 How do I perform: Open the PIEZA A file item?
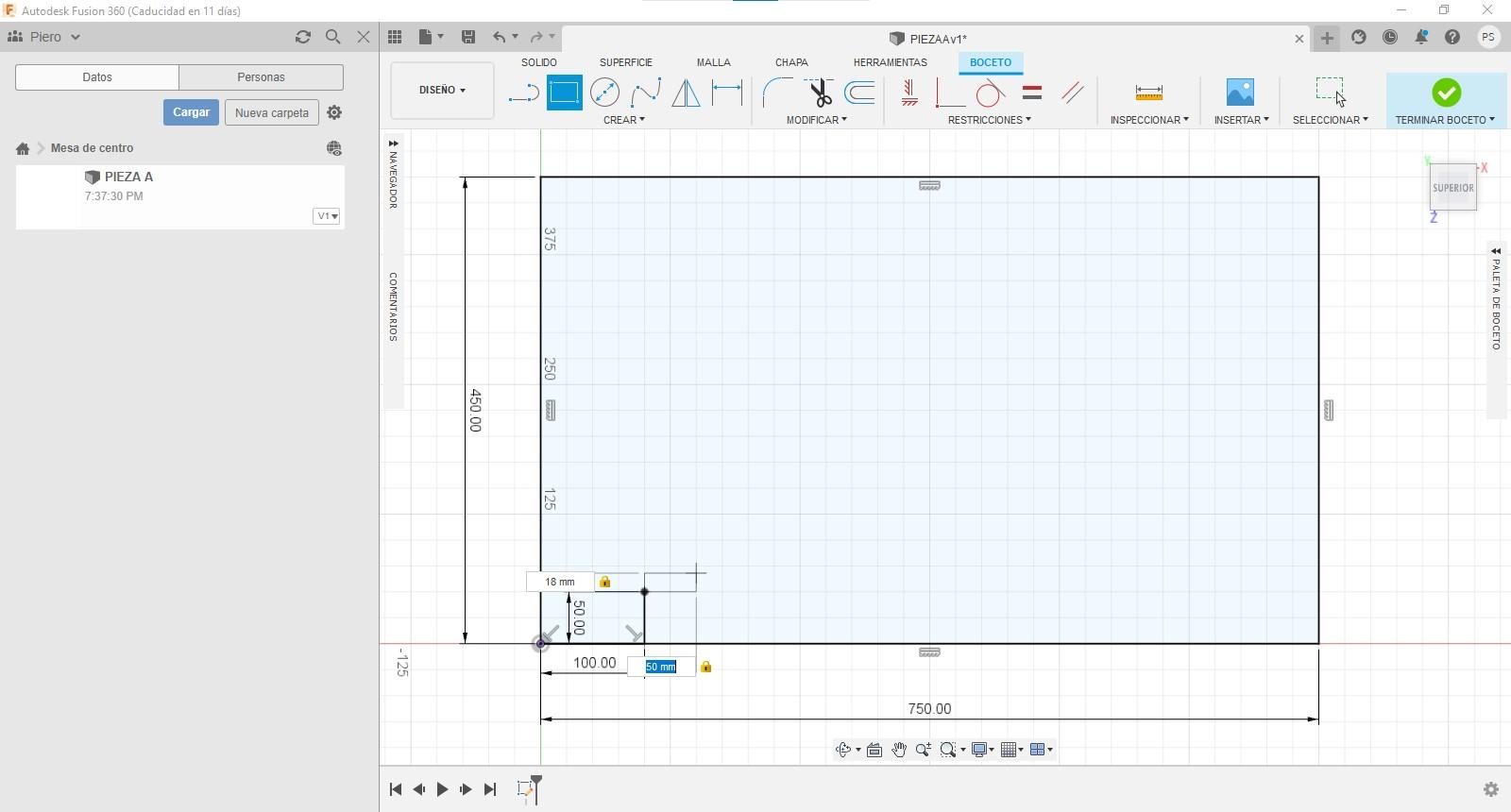[179, 196]
